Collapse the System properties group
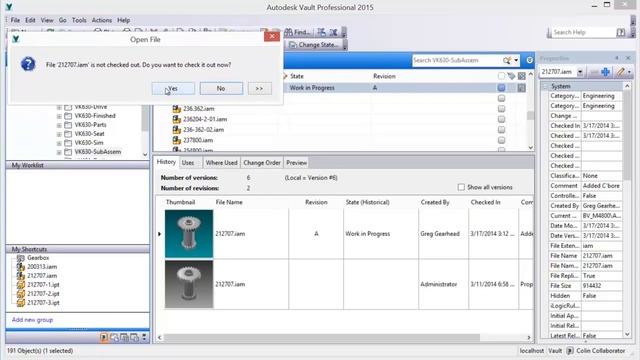The height and width of the screenshot is (360, 640). pos(544,86)
